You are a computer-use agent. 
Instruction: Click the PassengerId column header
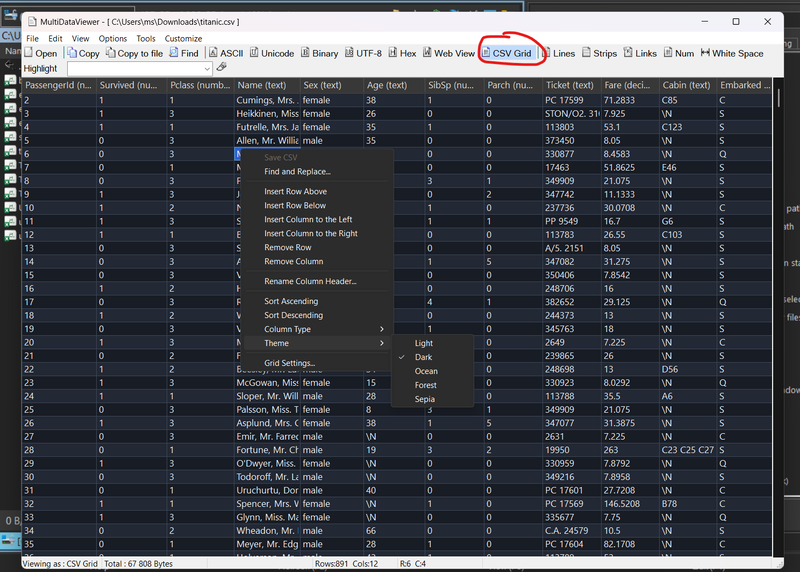(x=59, y=85)
